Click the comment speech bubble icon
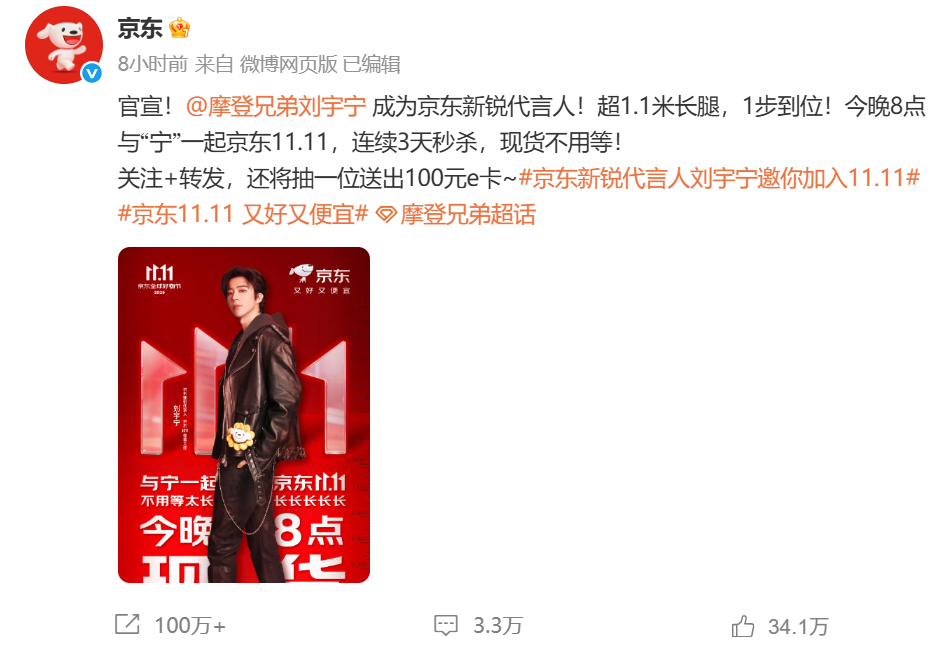Viewport: 942px width, 650px height. pyautogui.click(x=446, y=625)
